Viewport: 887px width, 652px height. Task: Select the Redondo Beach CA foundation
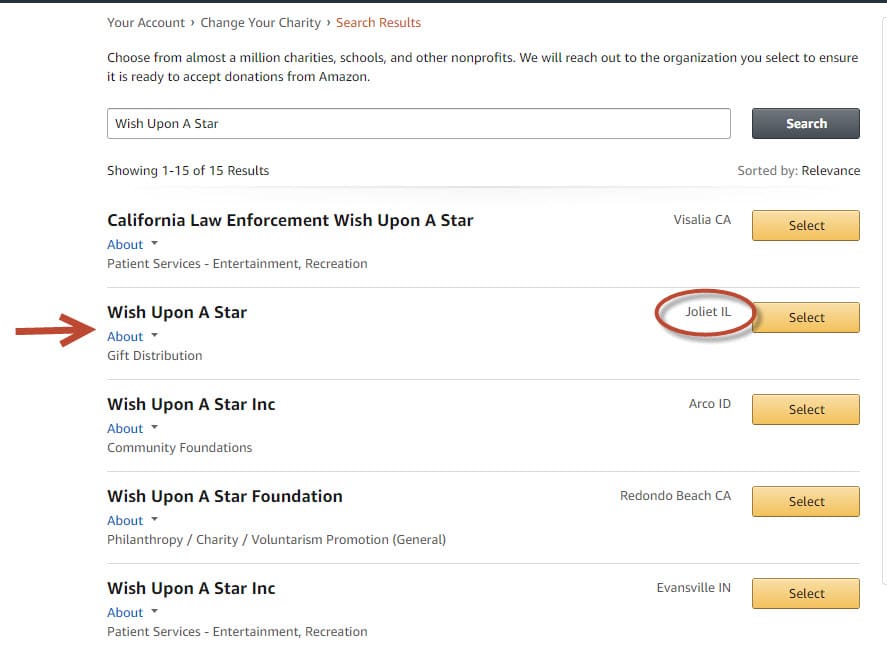coord(806,502)
